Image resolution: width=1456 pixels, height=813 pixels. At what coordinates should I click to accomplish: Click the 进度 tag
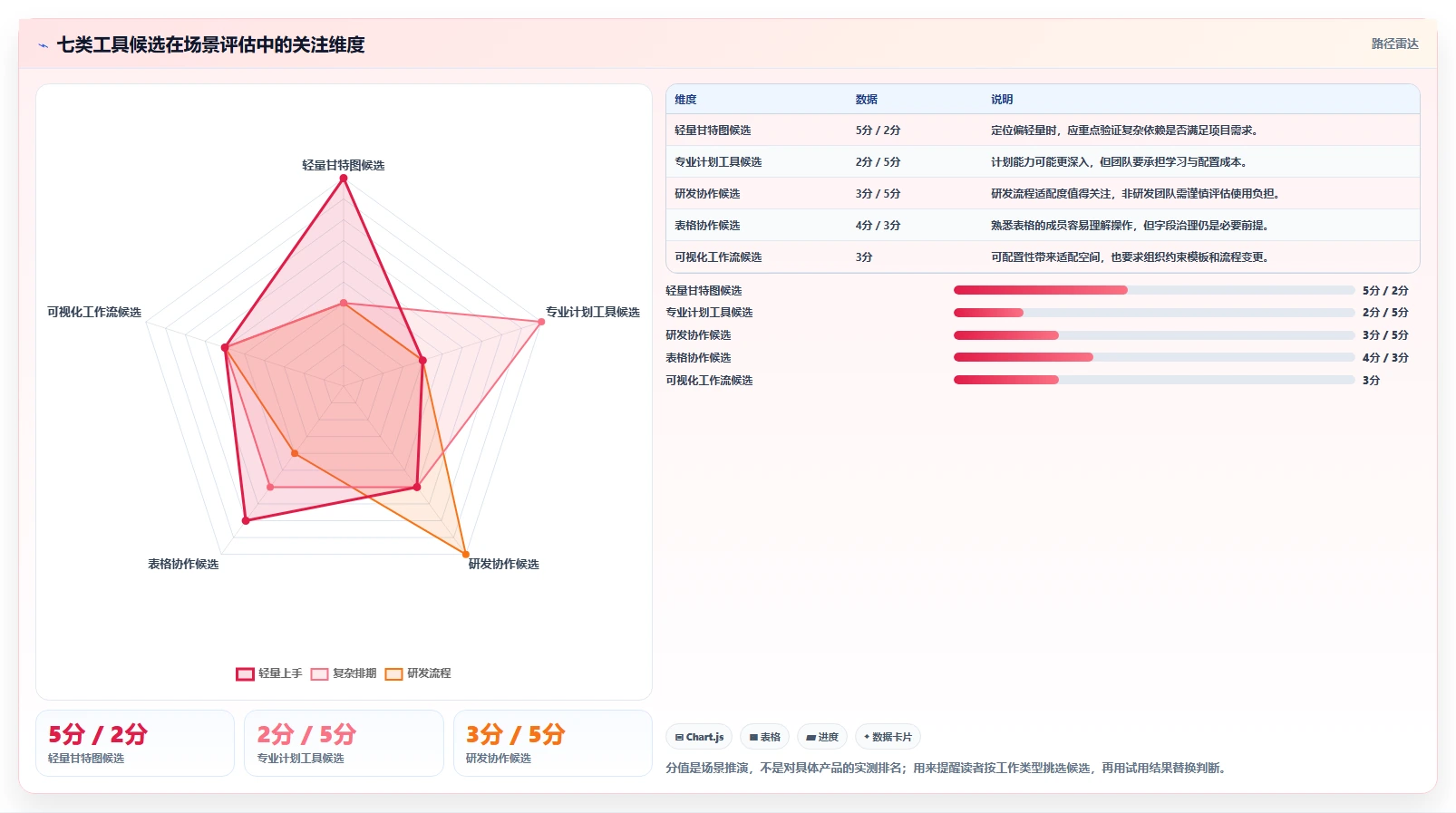[x=822, y=737]
